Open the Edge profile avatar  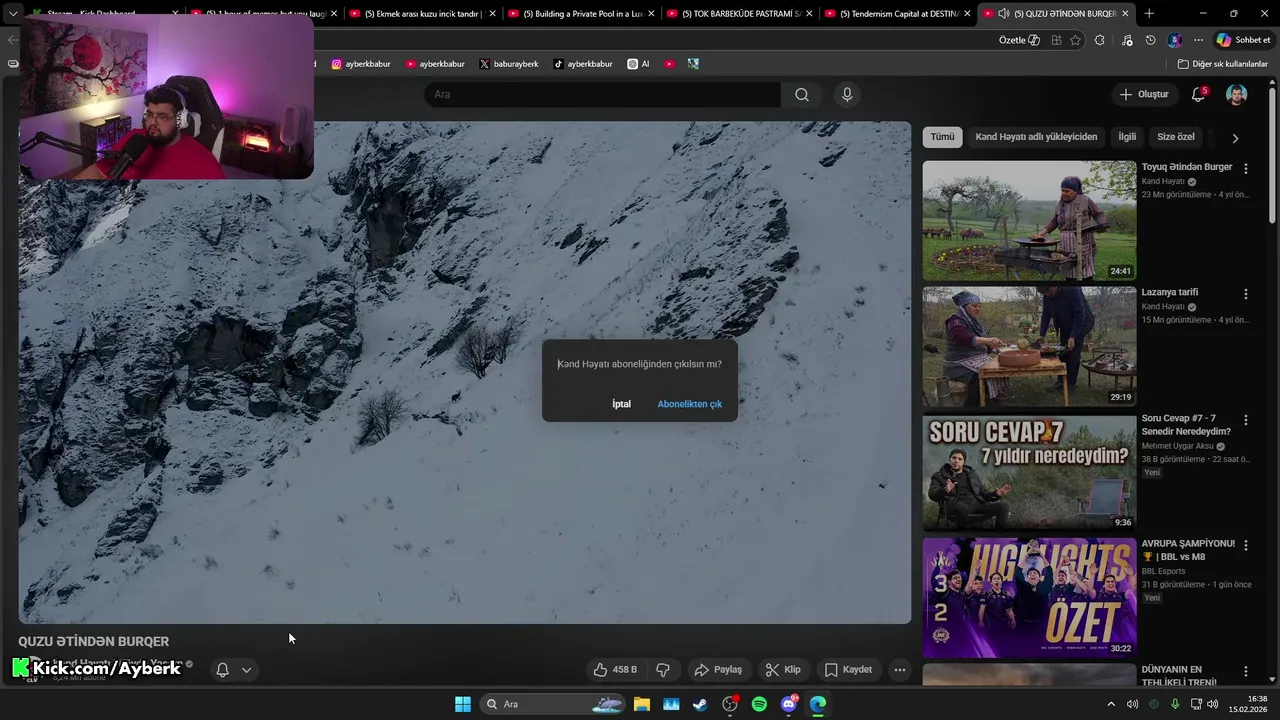point(1175,40)
